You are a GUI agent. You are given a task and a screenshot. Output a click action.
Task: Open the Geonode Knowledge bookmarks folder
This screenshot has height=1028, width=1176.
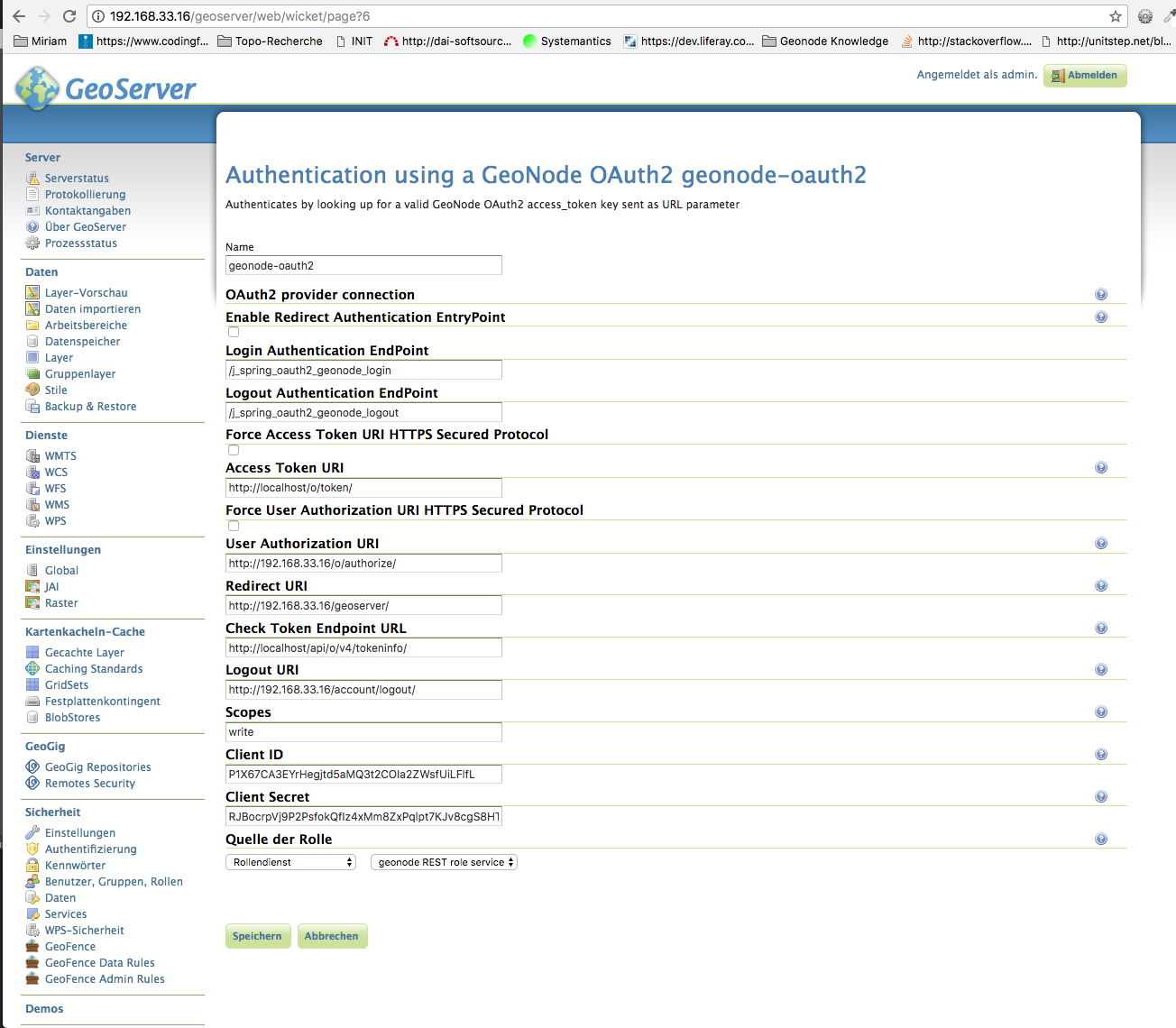825,41
